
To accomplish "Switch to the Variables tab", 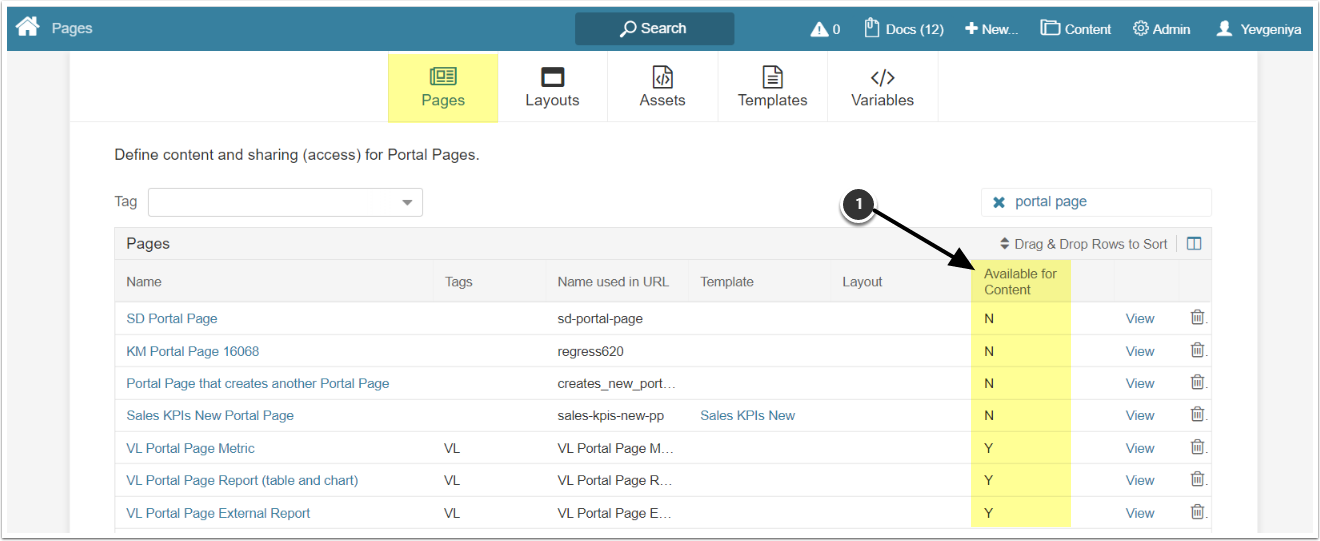I will (x=882, y=88).
